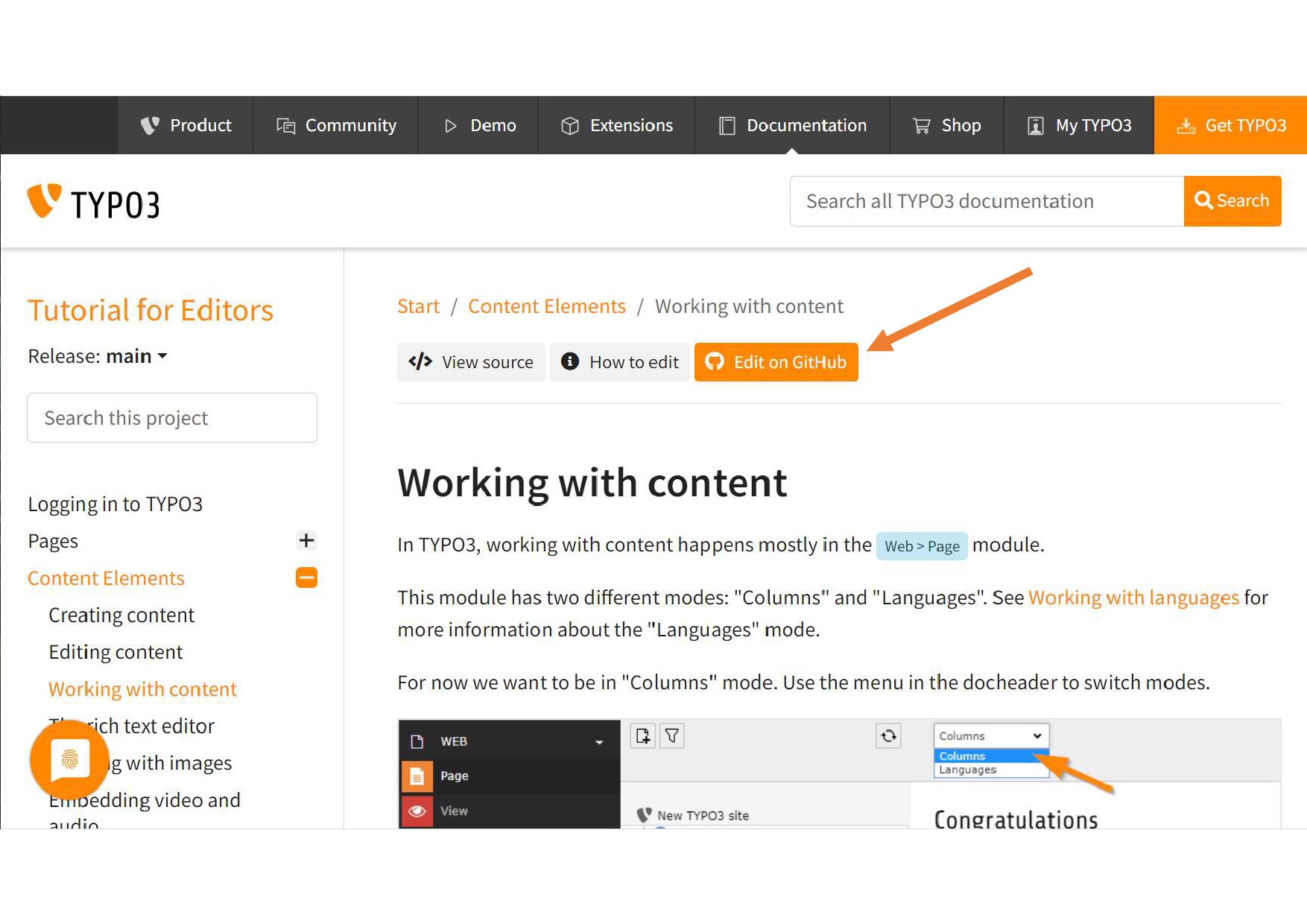Screen dimensions: 1307x924
Task: Focus the Search all TYPO3 documentation field
Action: [x=987, y=201]
